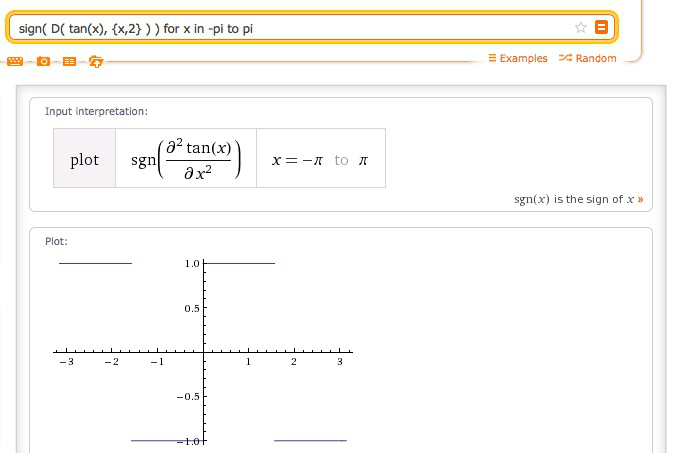Open the Examples link

[523, 59]
